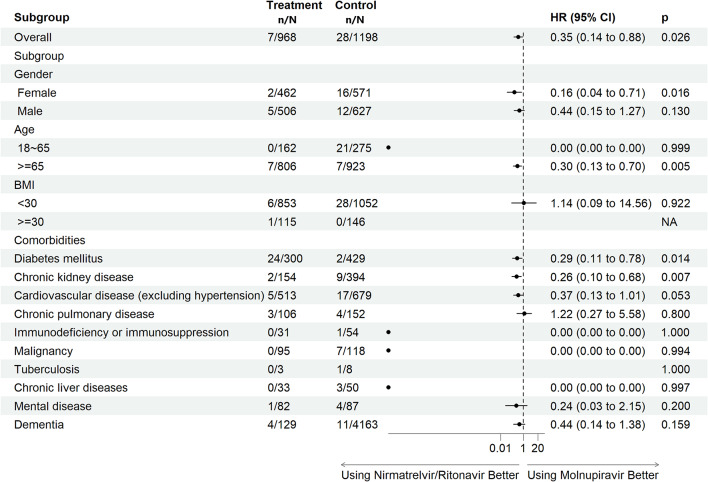Viewport: 708px width, 482px height.
Task: Click the 'p' column header
Action: [x=665, y=18]
